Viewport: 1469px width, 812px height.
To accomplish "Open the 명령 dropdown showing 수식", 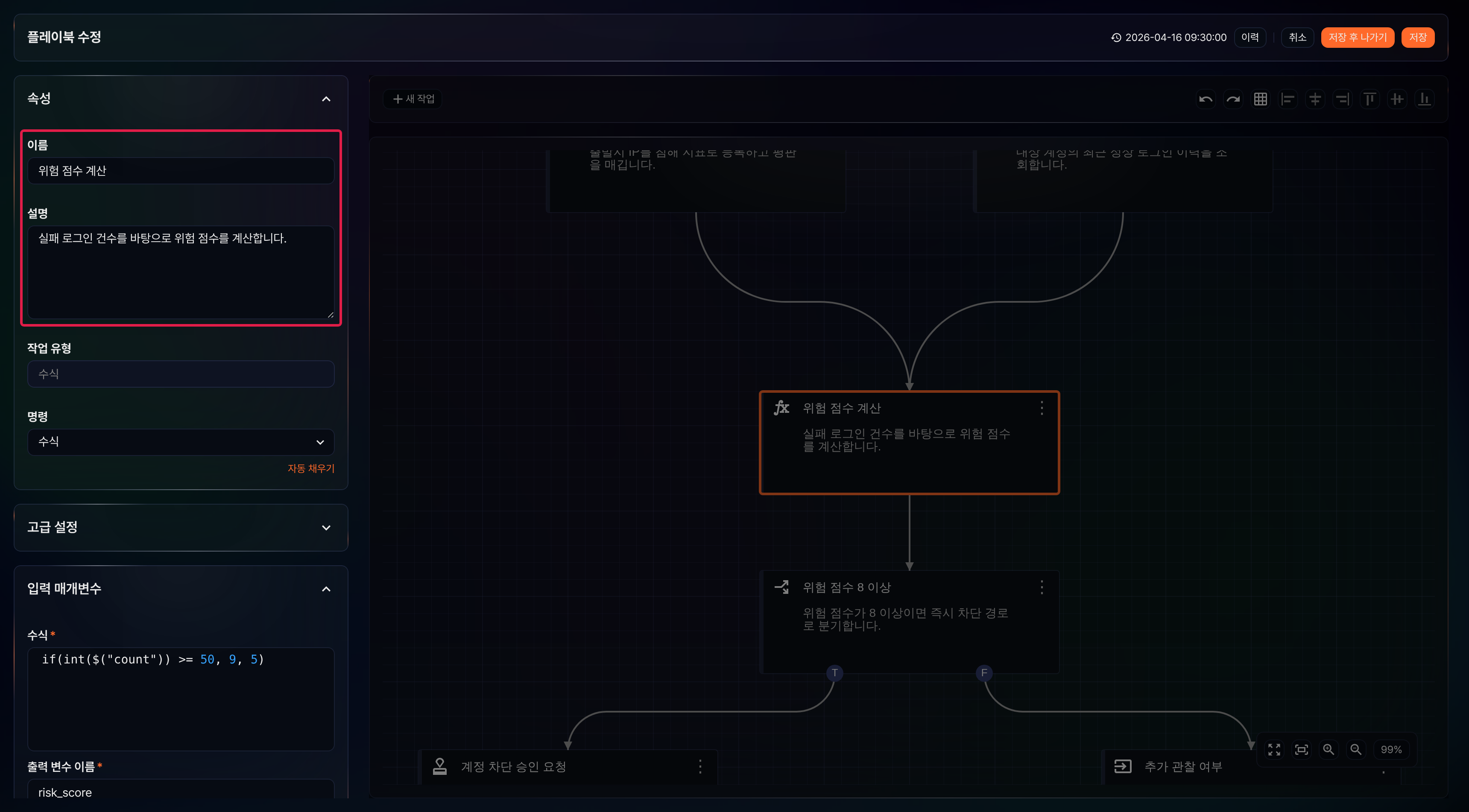I will [x=181, y=442].
